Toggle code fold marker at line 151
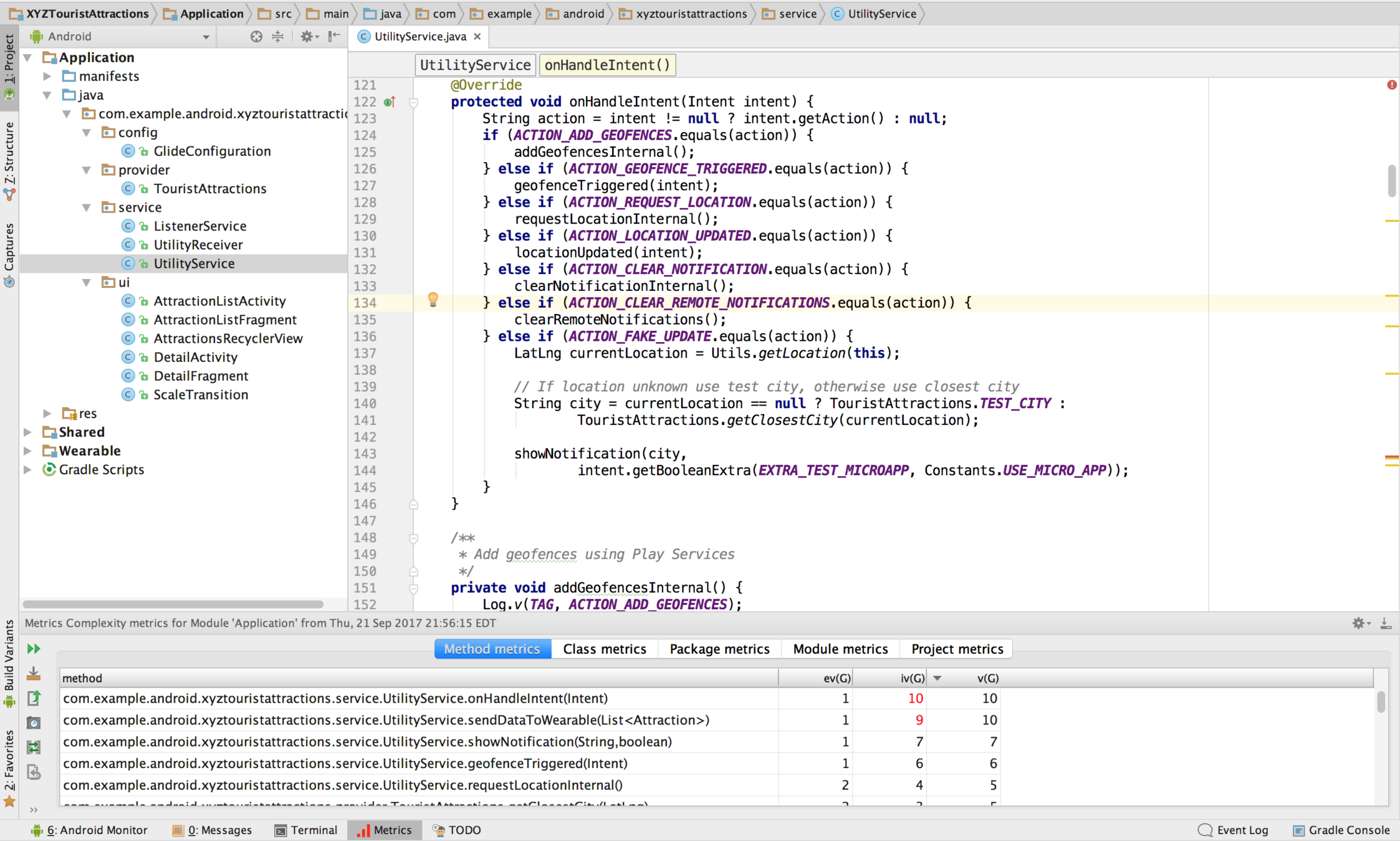 413,587
